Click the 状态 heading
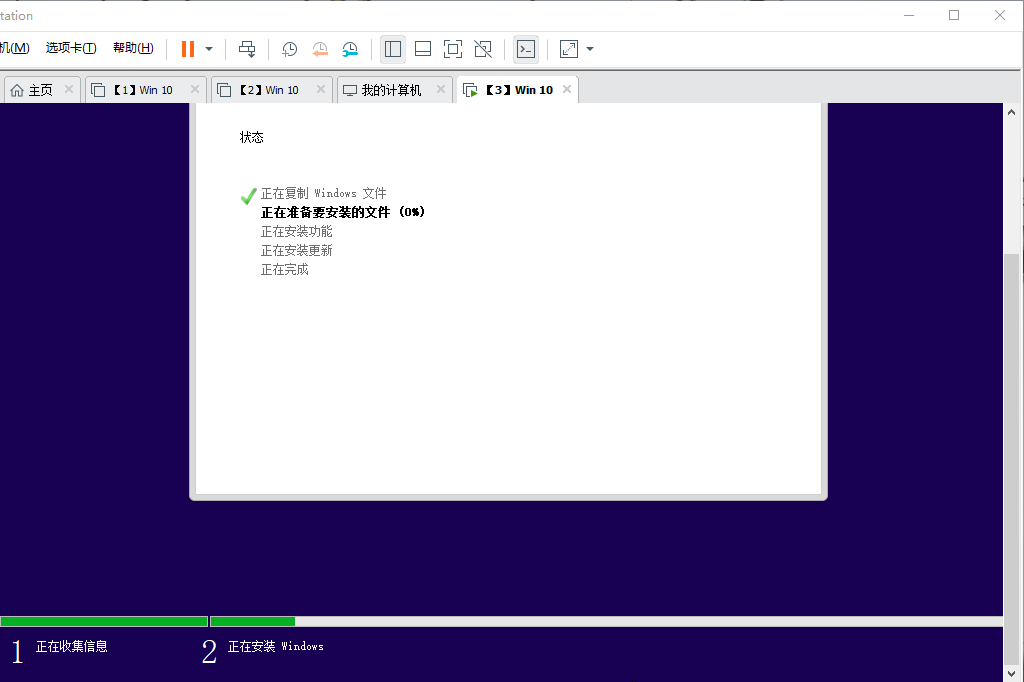Screen dimensions: 1024x682 251,137
